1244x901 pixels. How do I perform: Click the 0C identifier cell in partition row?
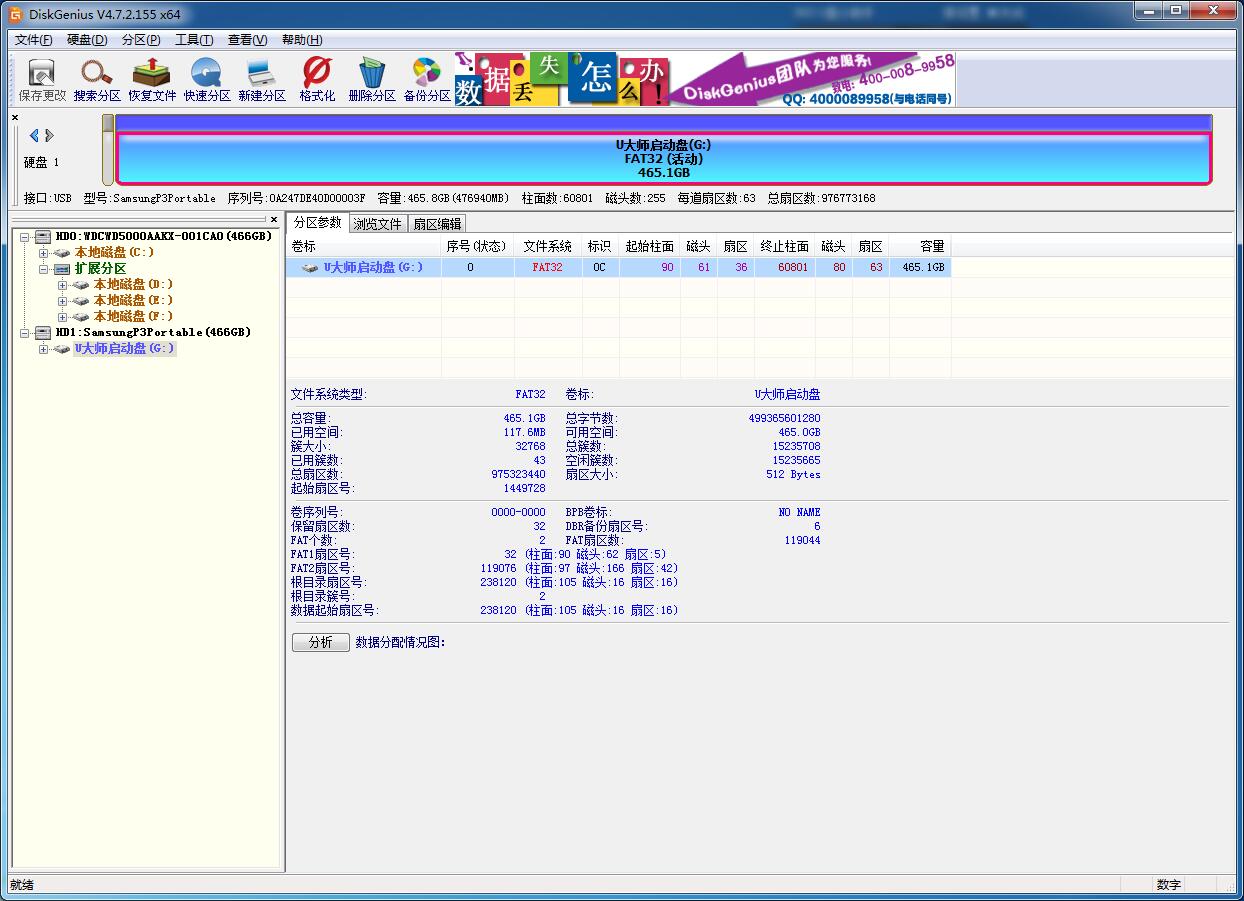tap(600, 268)
